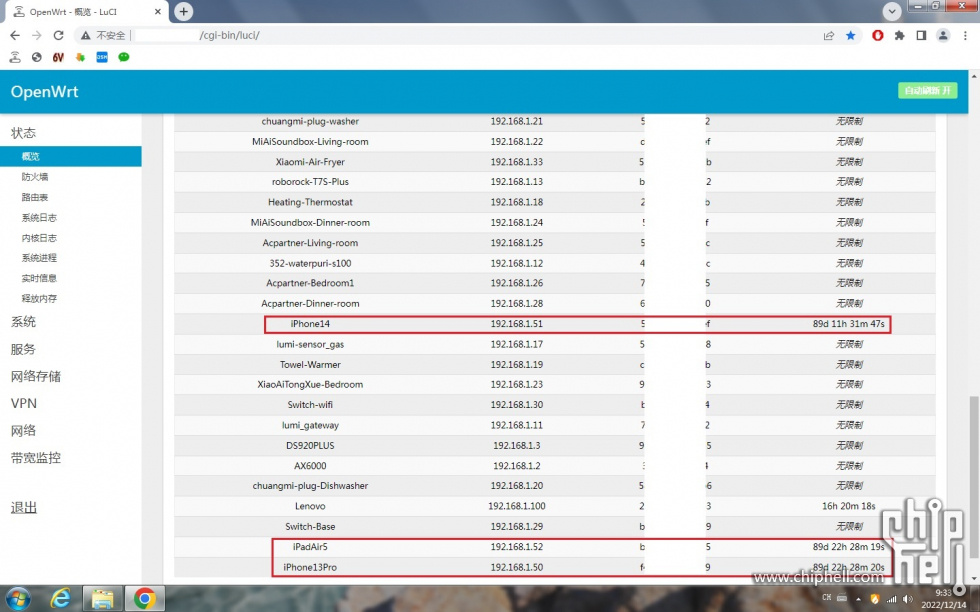Expand the 带宽监控 bandwidth monitor menu

(36, 458)
